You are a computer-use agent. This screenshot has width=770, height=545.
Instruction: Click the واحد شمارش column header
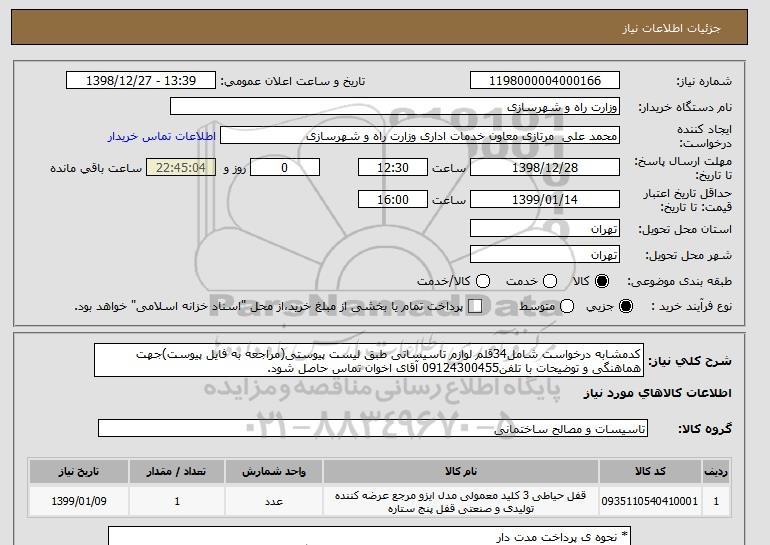274,471
